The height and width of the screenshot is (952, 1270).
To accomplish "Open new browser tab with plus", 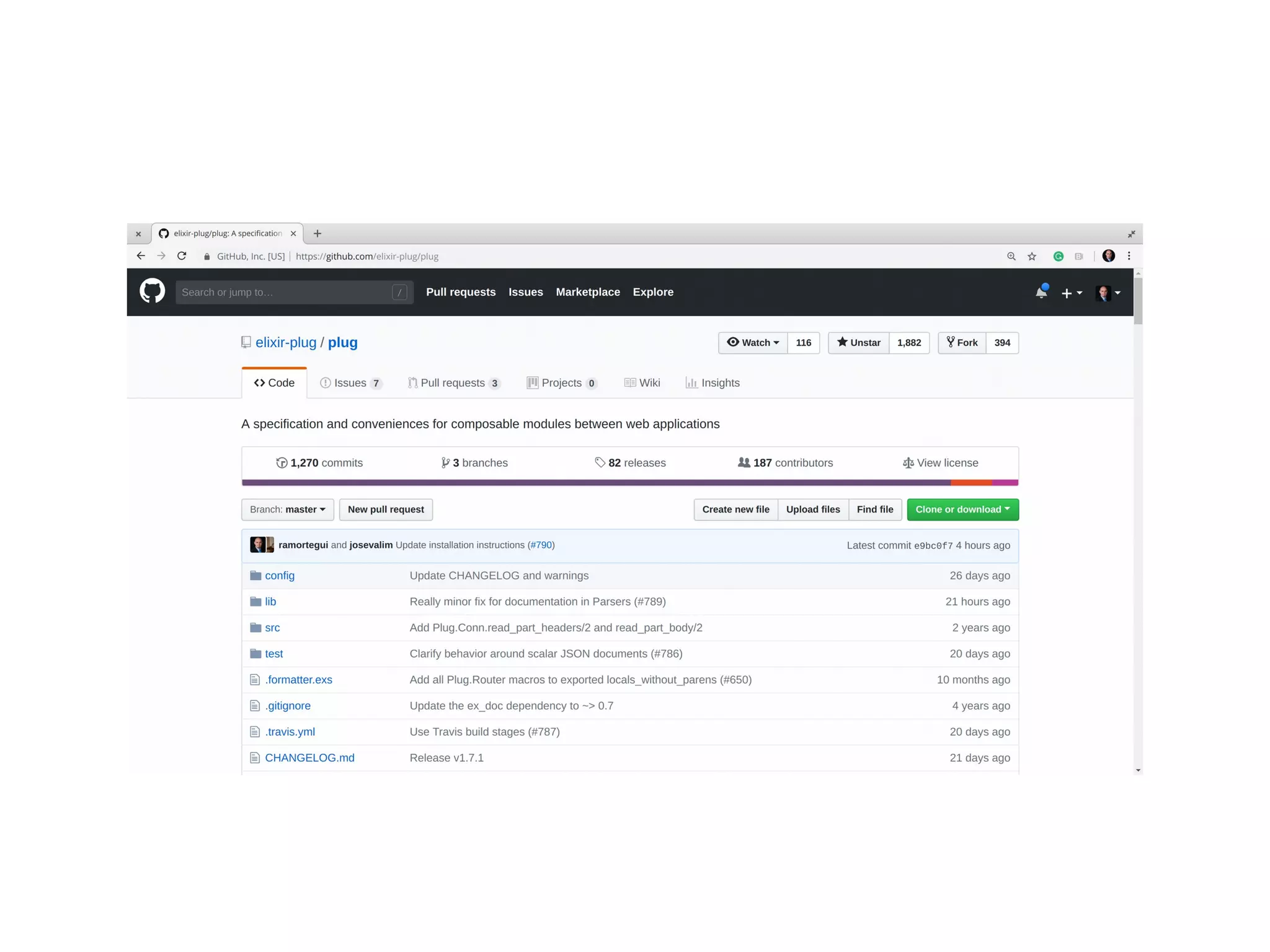I will click(x=317, y=234).
